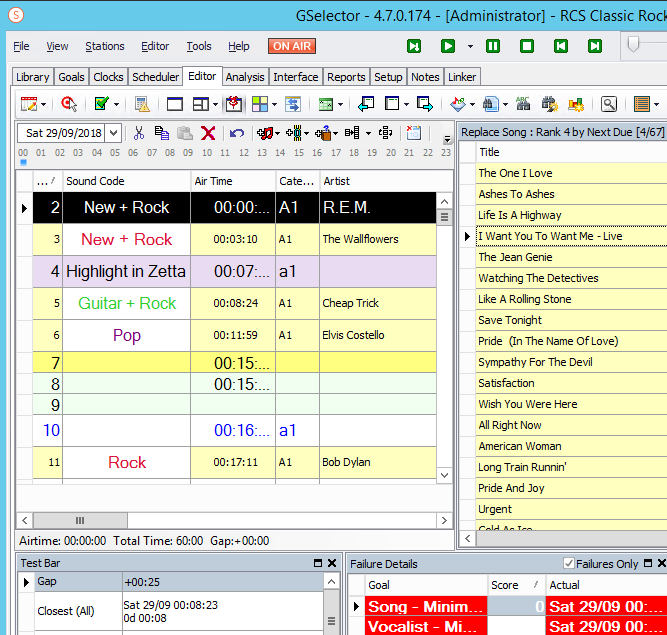This screenshot has width=667, height=635.
Task: Jump to hour 12 in timeline
Action: click(x=244, y=153)
